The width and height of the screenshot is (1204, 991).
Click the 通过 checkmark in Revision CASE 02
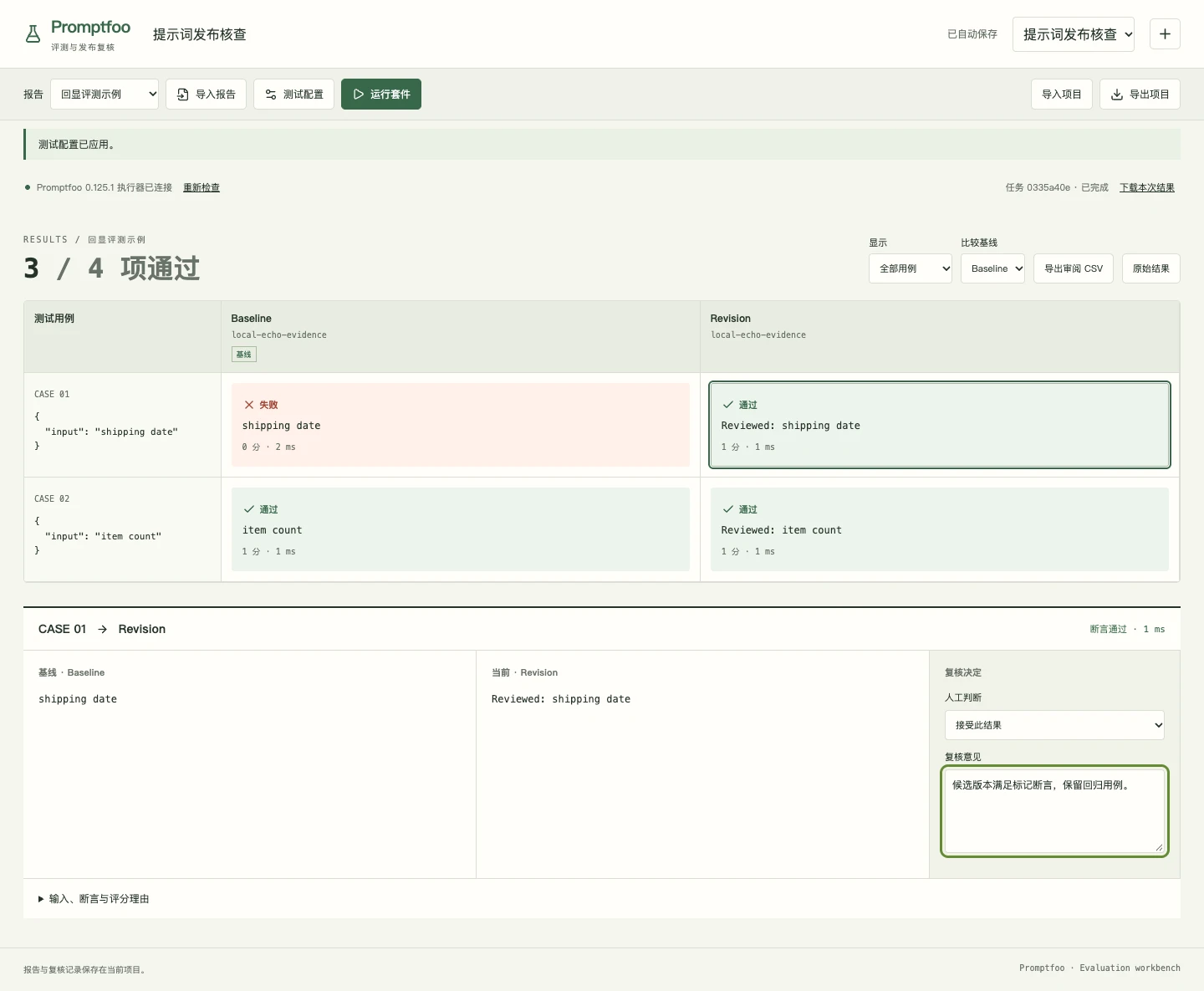tap(728, 509)
